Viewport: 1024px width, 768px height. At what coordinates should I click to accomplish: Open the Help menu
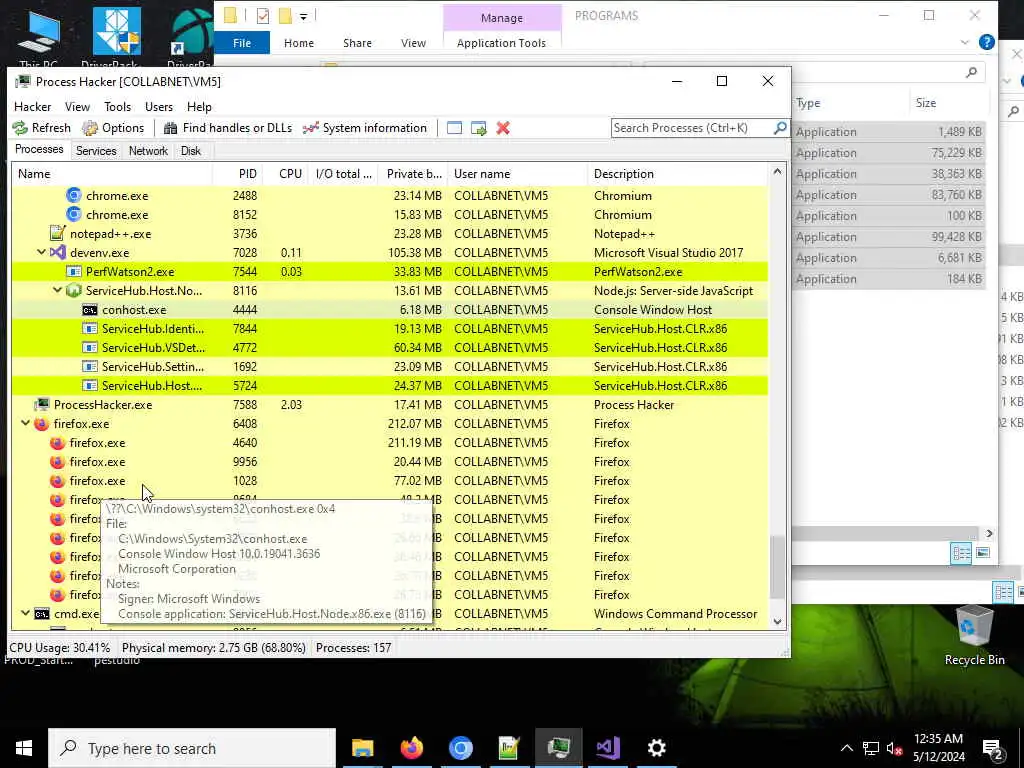coord(199,106)
